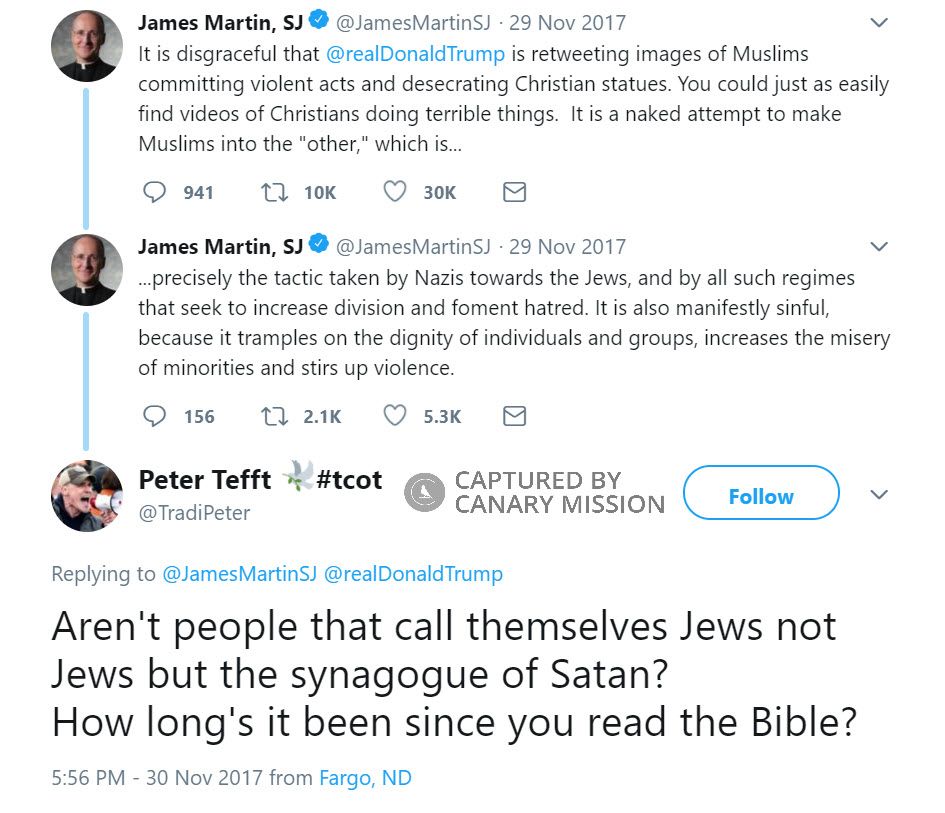Like the first tweet with 30K likes

pos(396,192)
